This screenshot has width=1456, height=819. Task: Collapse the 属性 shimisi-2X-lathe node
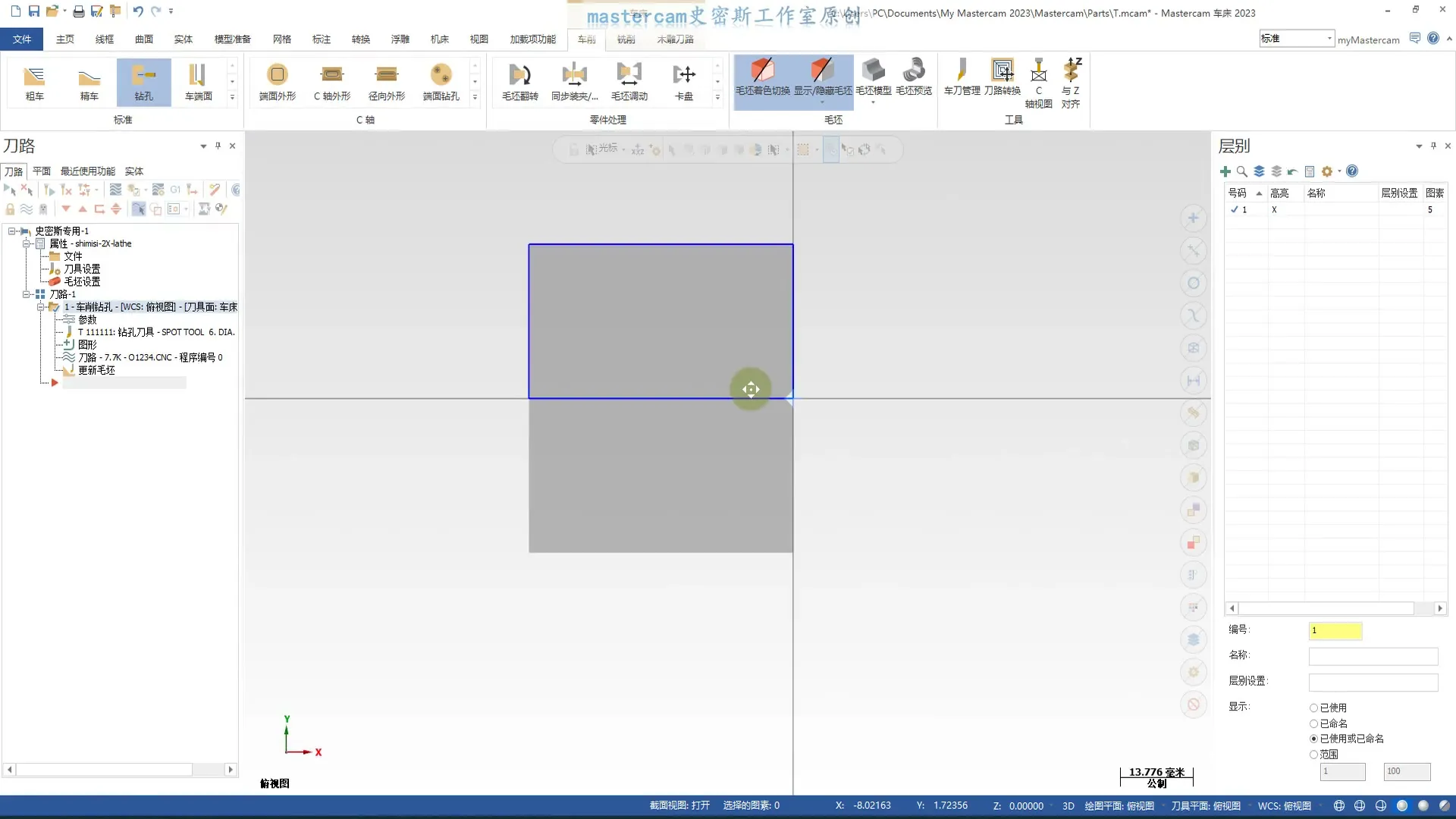pos(27,243)
